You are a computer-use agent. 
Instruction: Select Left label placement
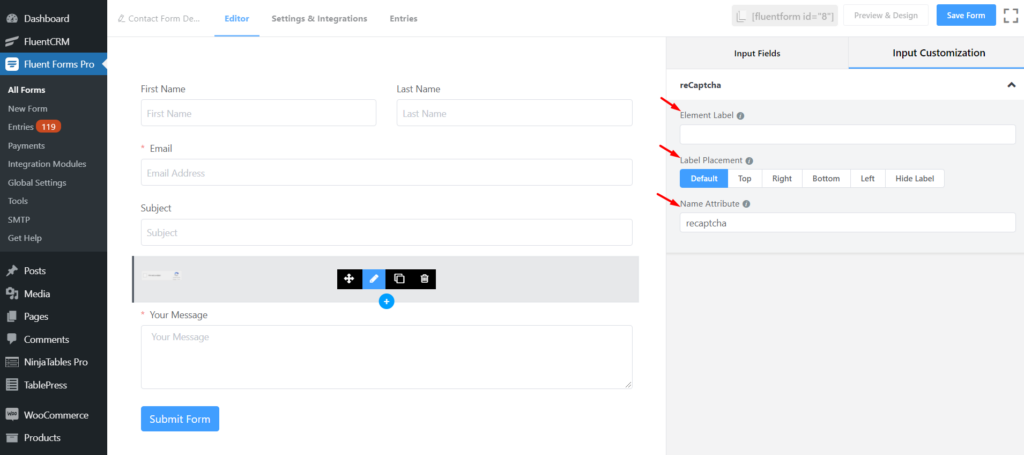tap(867, 178)
